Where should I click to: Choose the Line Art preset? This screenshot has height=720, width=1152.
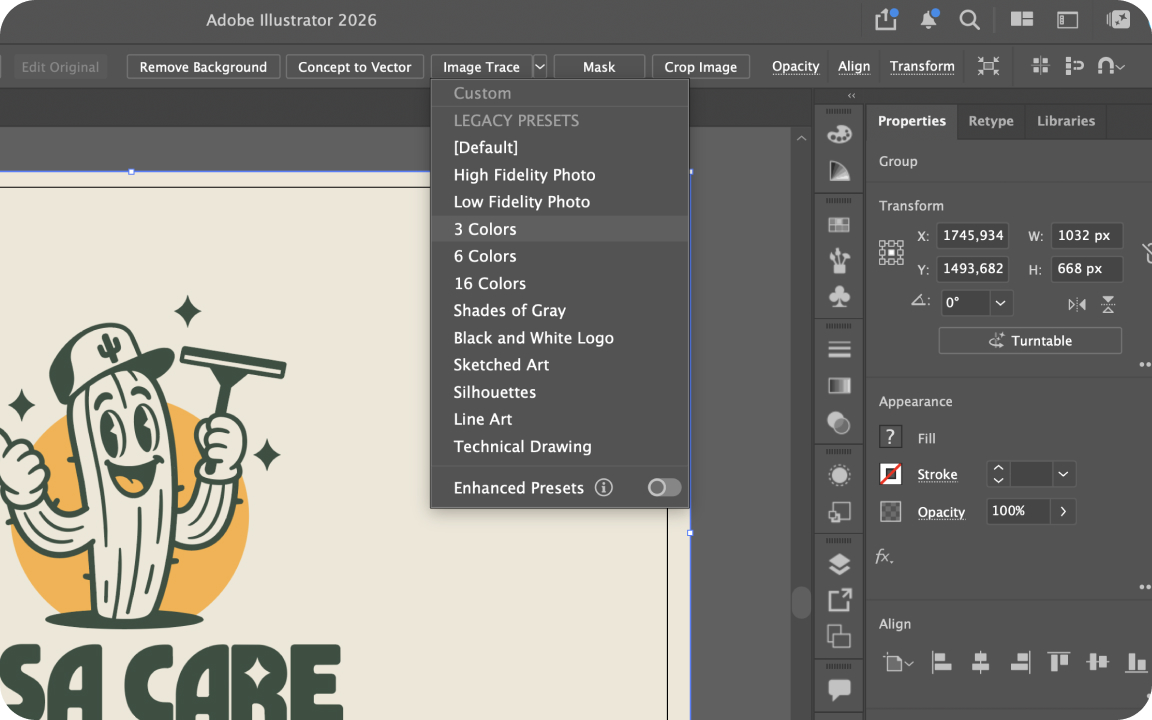(x=560, y=420)
